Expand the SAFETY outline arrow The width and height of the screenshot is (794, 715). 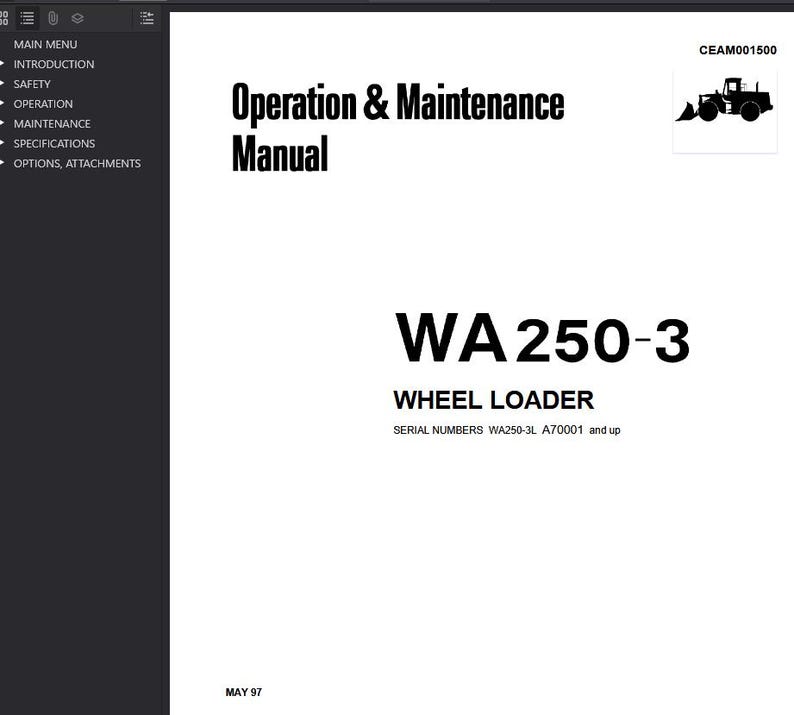[3, 84]
